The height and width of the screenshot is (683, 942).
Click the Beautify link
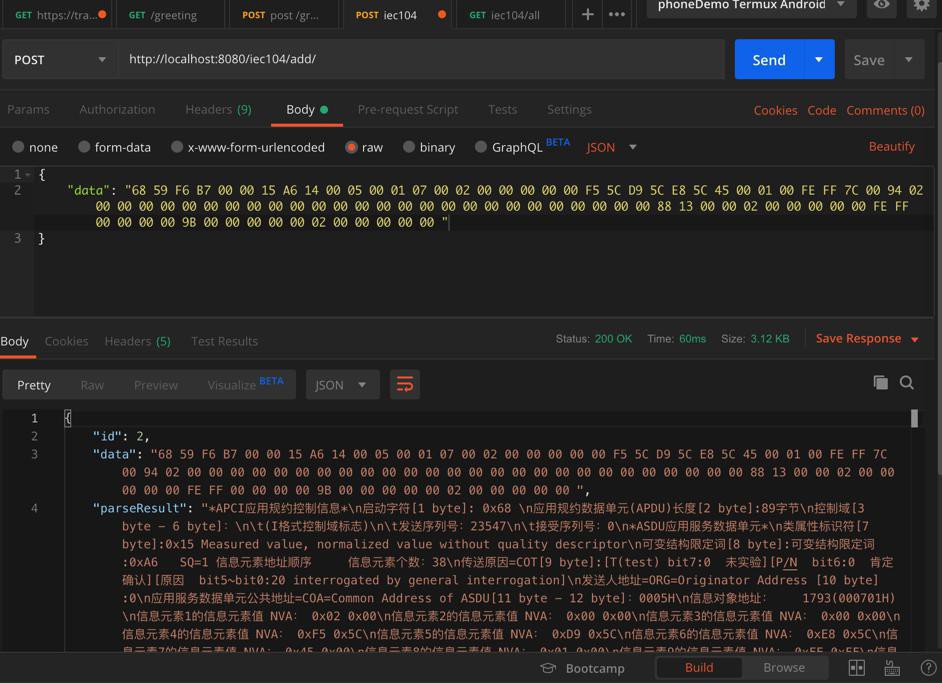pos(892,147)
